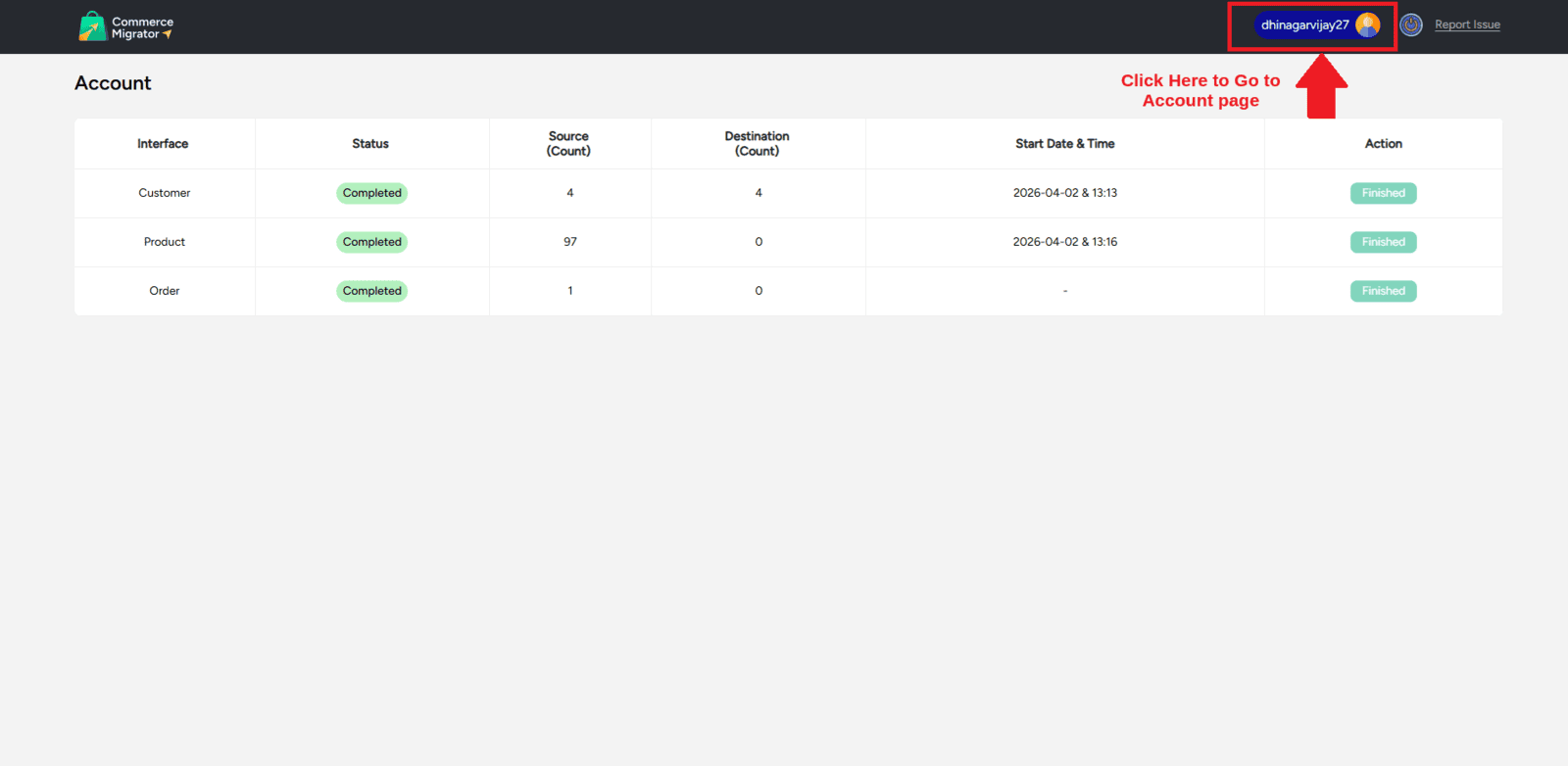Click the user avatar icon beside dhinagarvijay27

(x=1367, y=25)
